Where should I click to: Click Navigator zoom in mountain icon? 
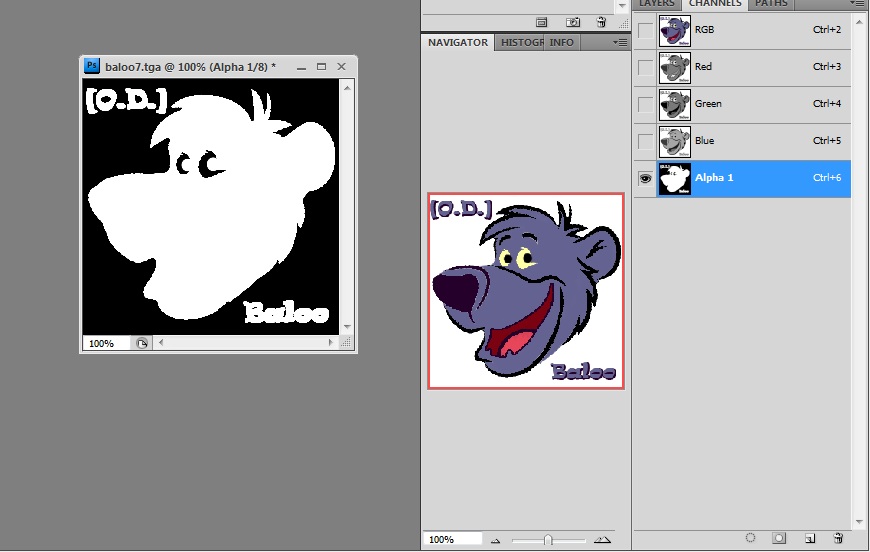[601, 540]
